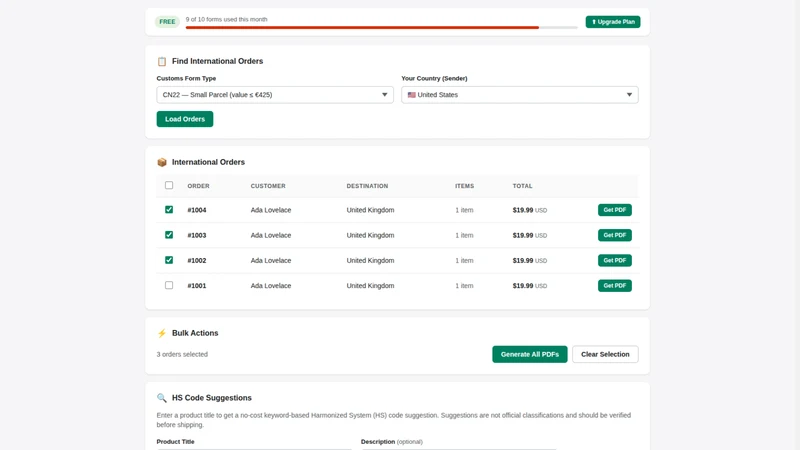Click the Upgrade Plan button
Screen dimensions: 800x450
pos(613,22)
